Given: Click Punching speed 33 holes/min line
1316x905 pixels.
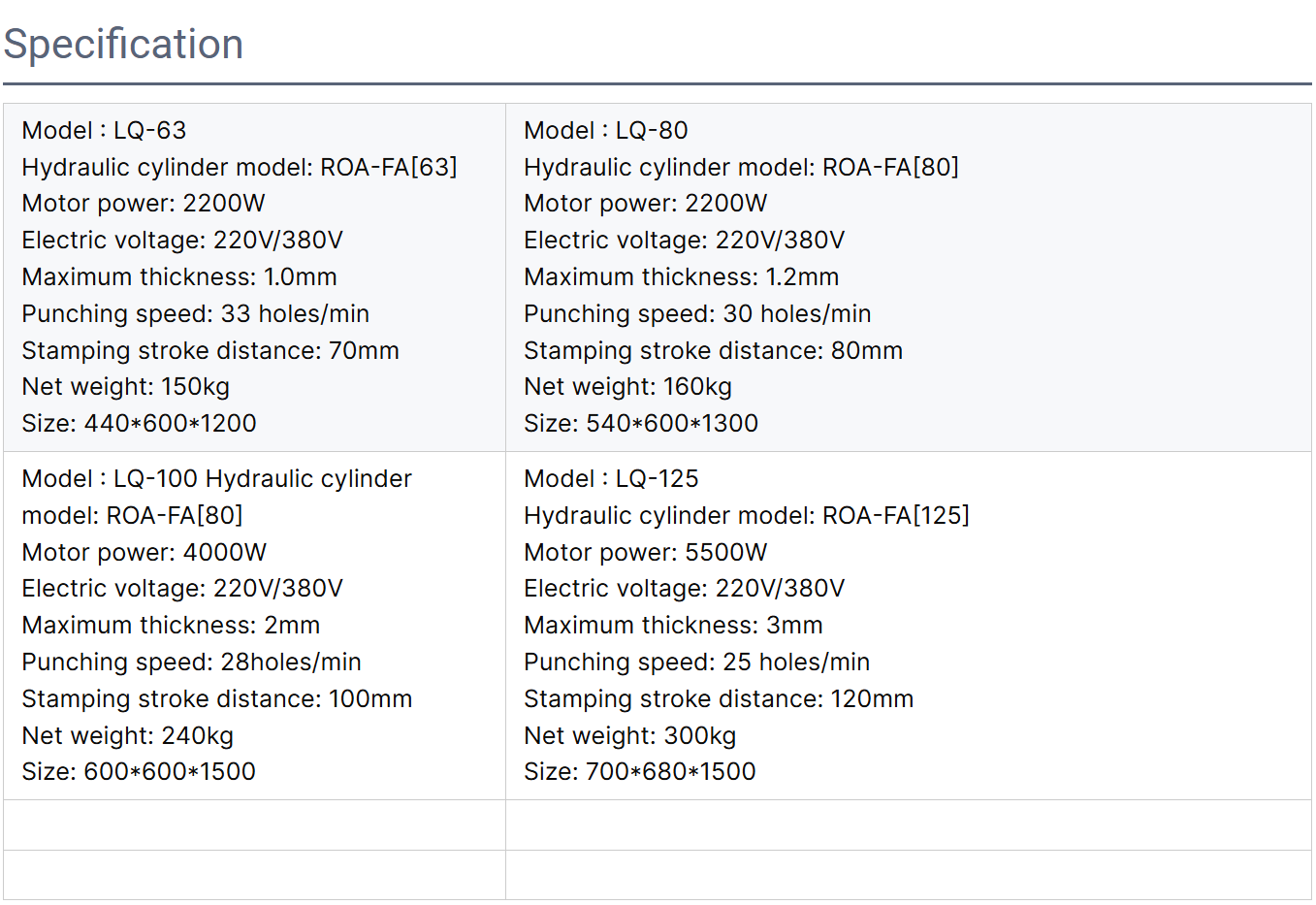Looking at the screenshot, I should [195, 314].
